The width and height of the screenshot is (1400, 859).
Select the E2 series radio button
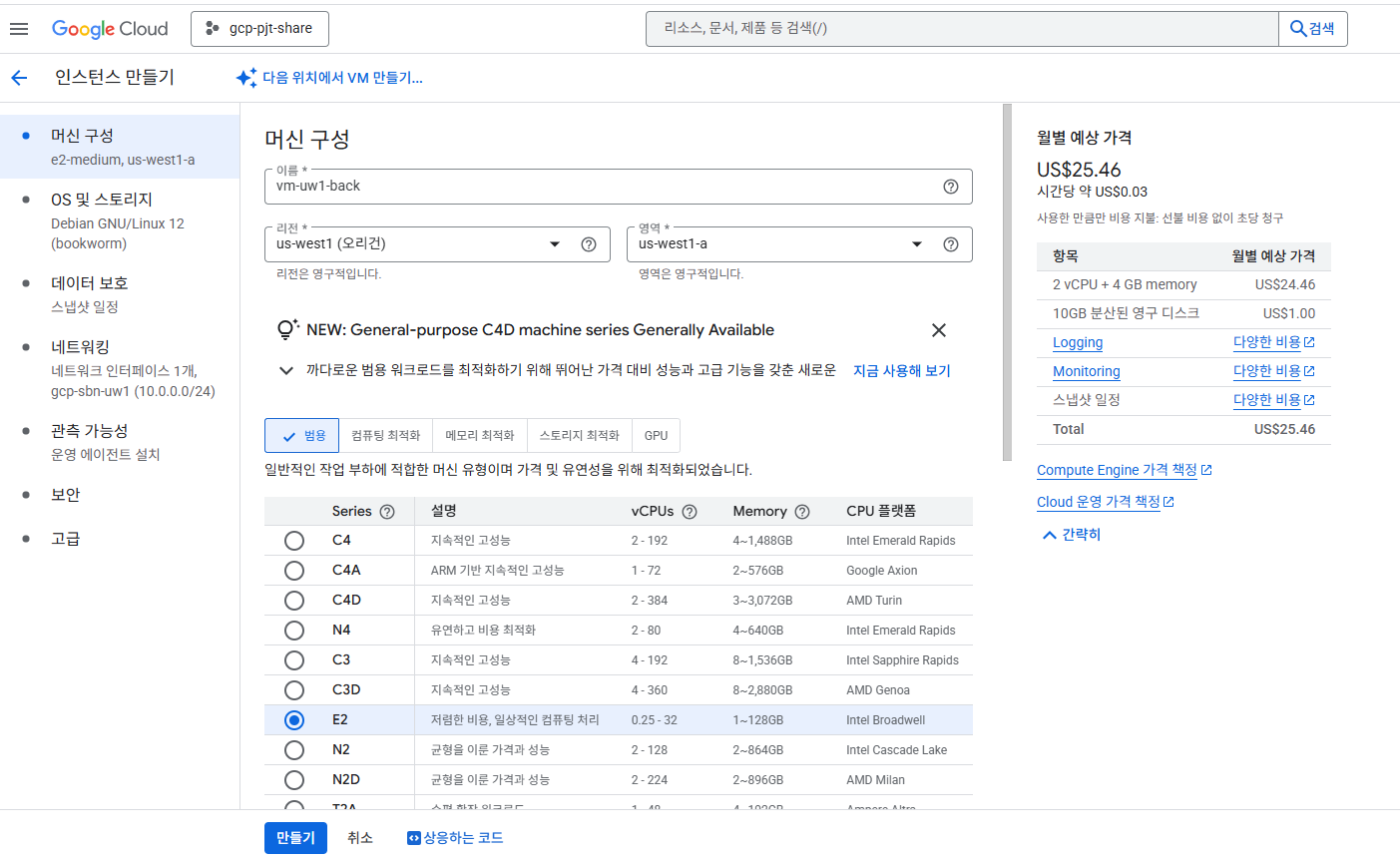coord(294,720)
